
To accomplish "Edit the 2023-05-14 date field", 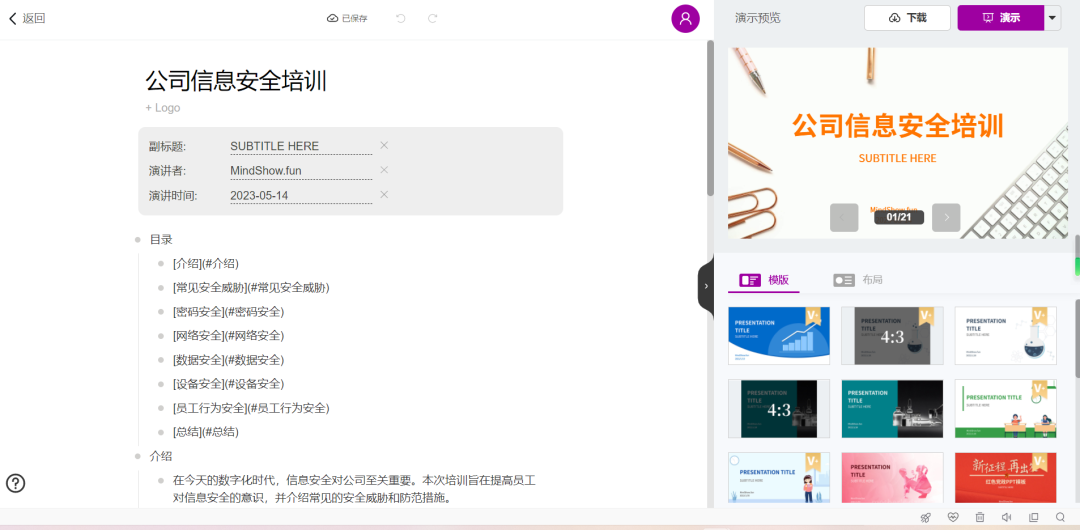I will click(301, 195).
